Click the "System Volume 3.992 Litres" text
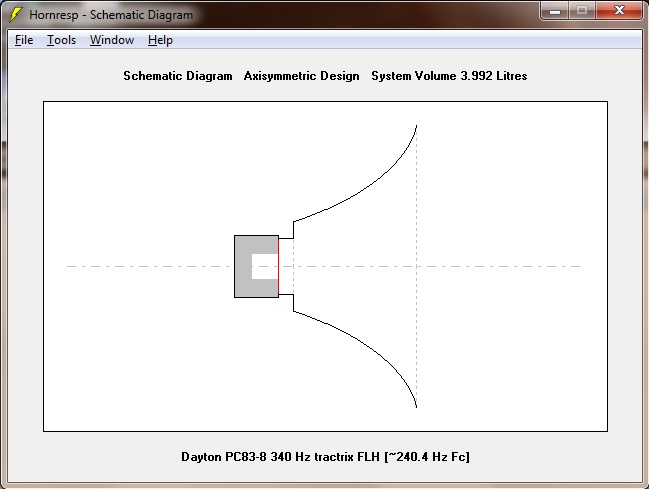The height and width of the screenshot is (489, 649). (x=449, y=76)
